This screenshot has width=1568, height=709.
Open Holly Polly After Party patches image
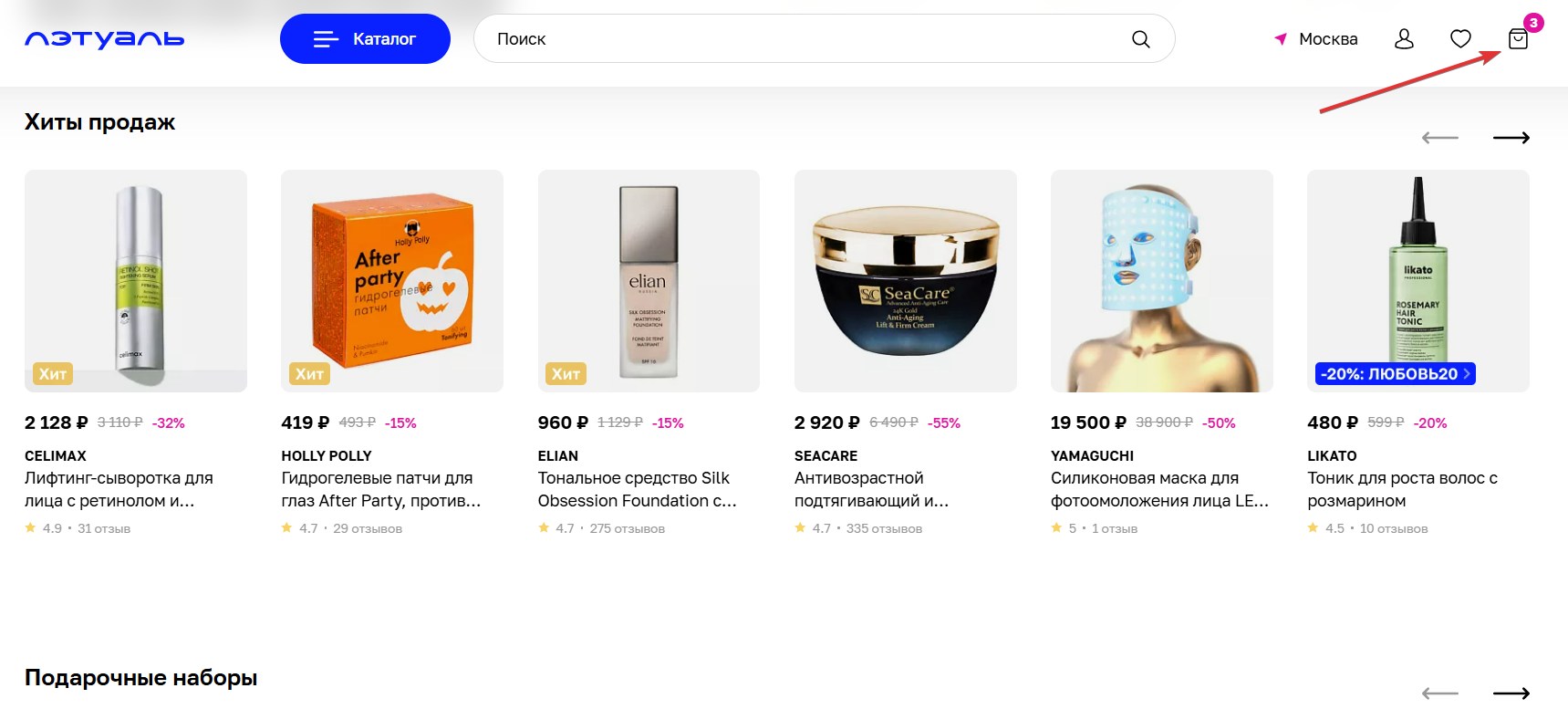click(392, 281)
